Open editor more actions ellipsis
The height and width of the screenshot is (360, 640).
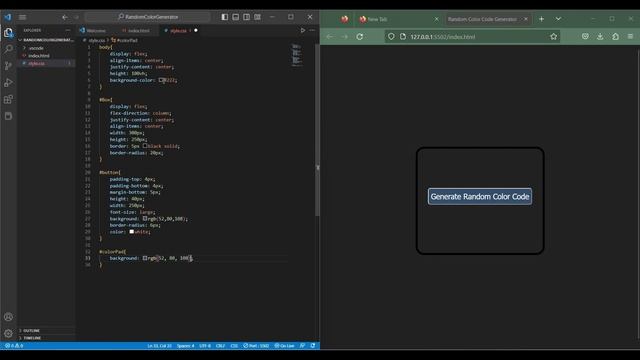[312, 30]
